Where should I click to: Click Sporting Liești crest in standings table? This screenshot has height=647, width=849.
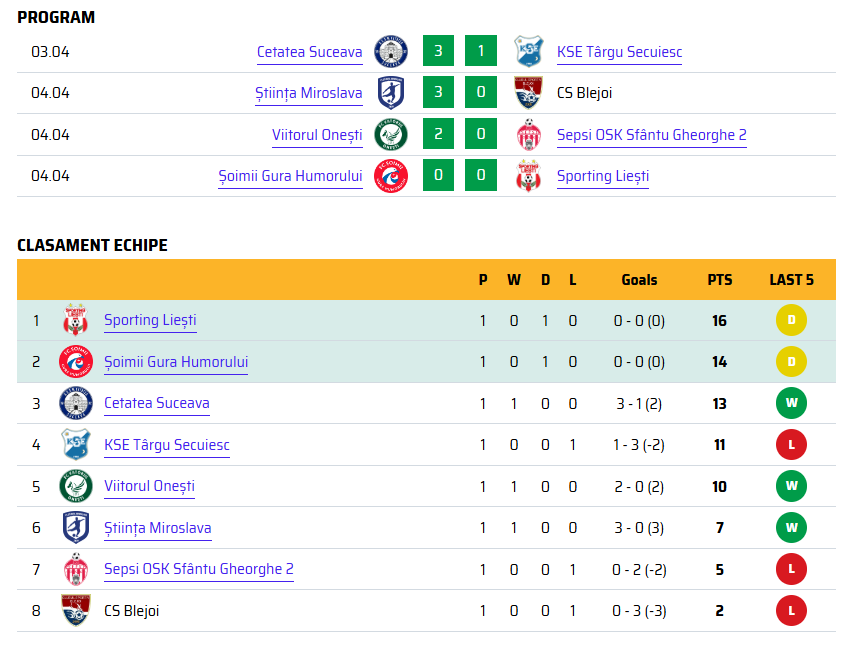point(76,320)
